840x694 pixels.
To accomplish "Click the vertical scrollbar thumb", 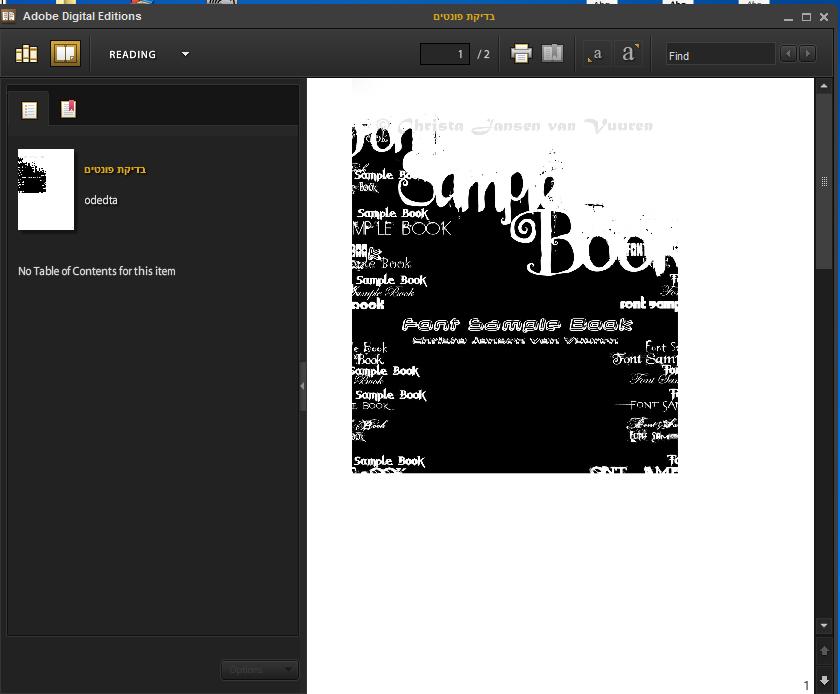I will tap(824, 182).
